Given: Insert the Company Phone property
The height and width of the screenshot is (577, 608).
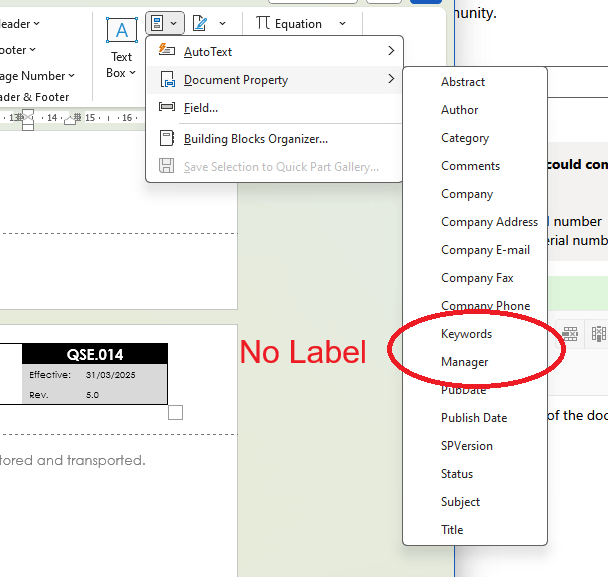Looking at the screenshot, I should click(475, 306).
